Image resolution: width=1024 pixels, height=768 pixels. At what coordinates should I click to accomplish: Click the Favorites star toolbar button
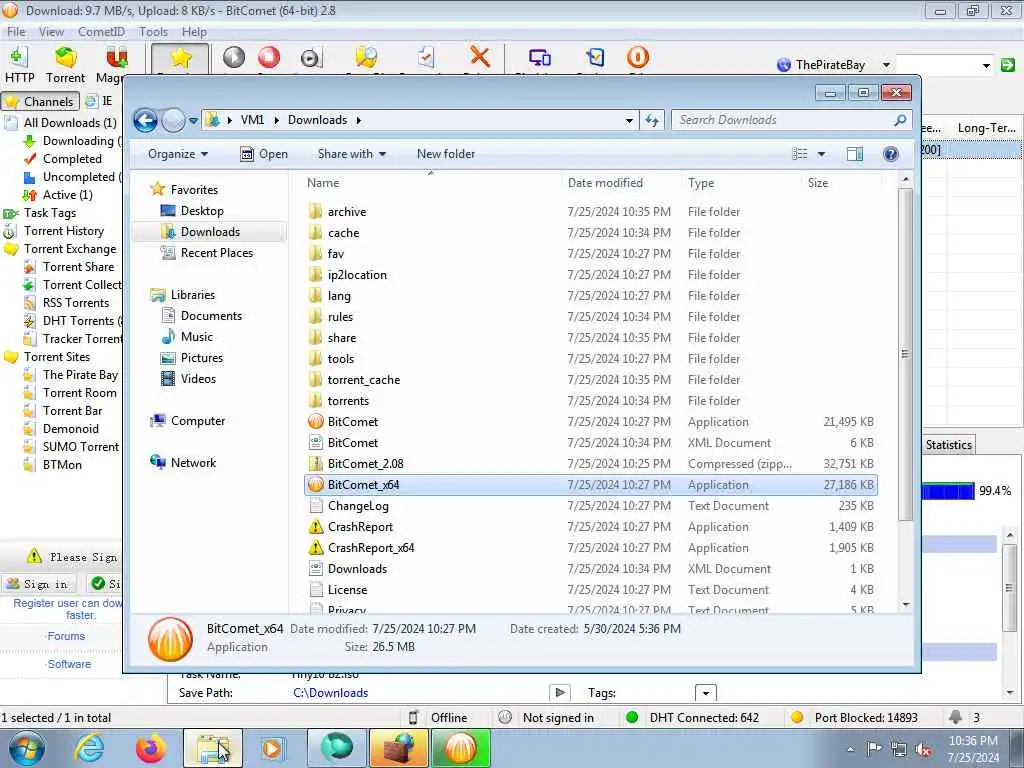point(180,59)
